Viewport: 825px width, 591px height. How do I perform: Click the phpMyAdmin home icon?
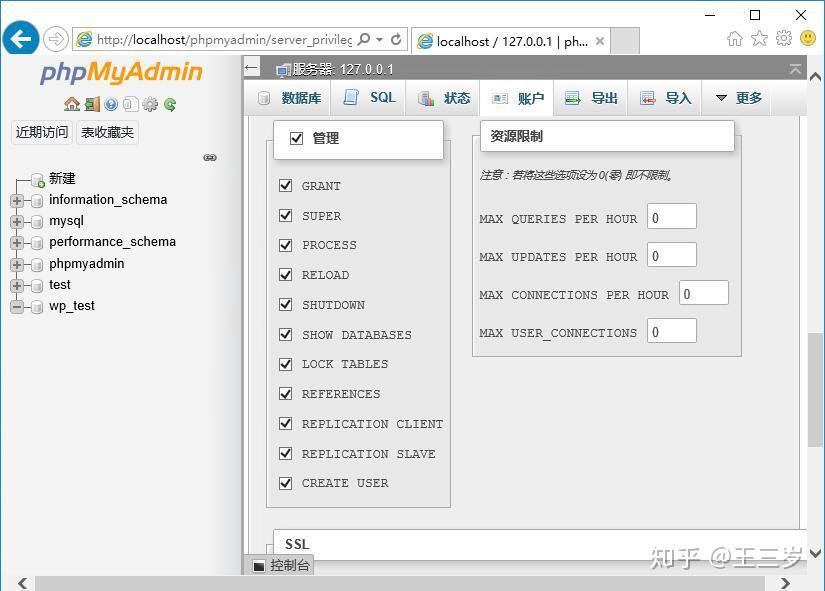72,104
